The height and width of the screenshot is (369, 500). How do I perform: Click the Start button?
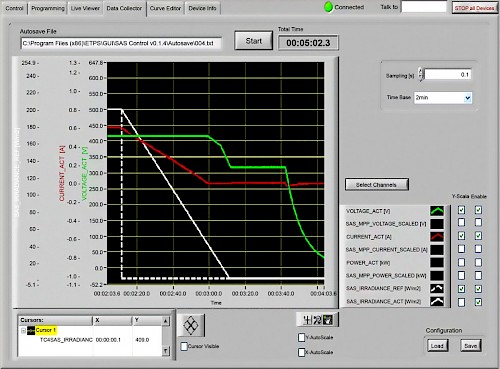click(253, 41)
